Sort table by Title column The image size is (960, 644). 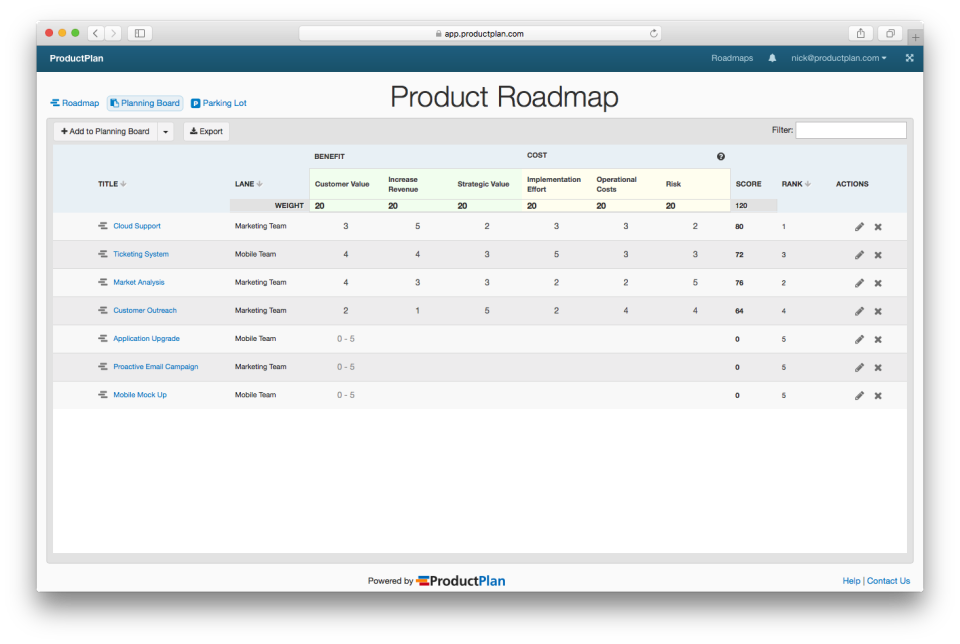112,184
